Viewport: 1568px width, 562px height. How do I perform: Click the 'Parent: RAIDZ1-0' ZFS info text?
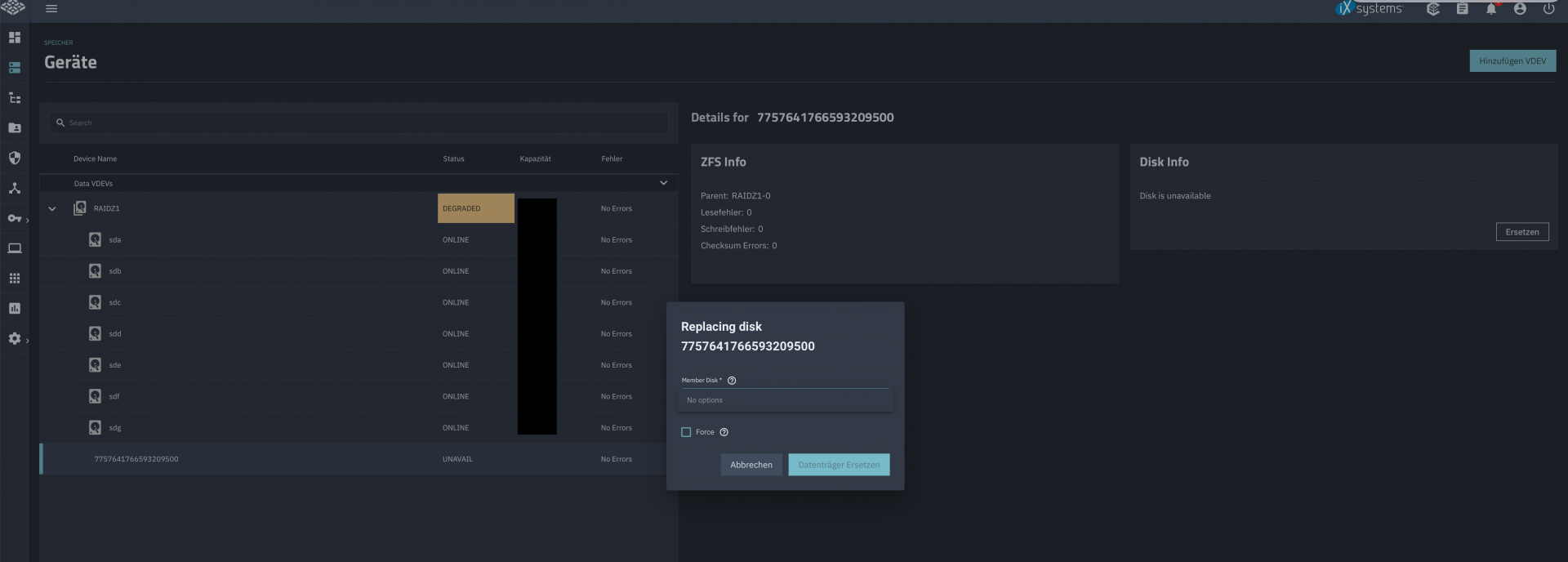click(735, 196)
